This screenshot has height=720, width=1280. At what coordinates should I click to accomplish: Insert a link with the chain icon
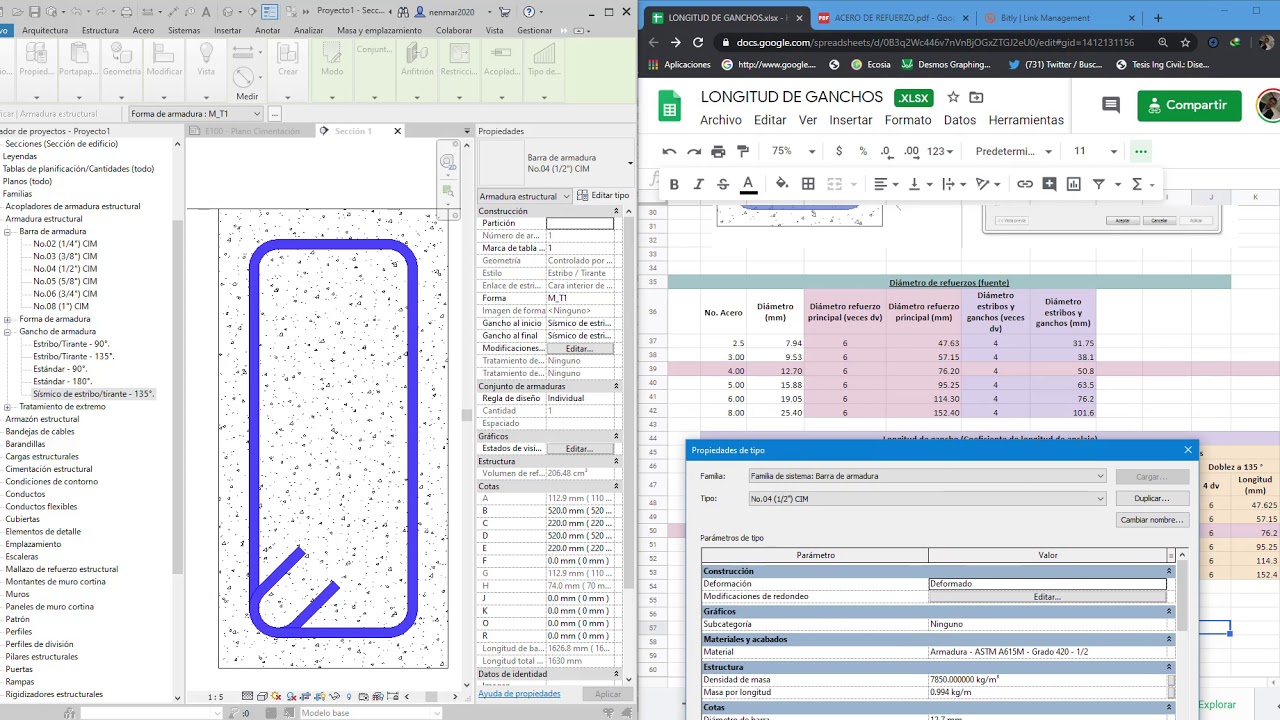[x=1025, y=184]
